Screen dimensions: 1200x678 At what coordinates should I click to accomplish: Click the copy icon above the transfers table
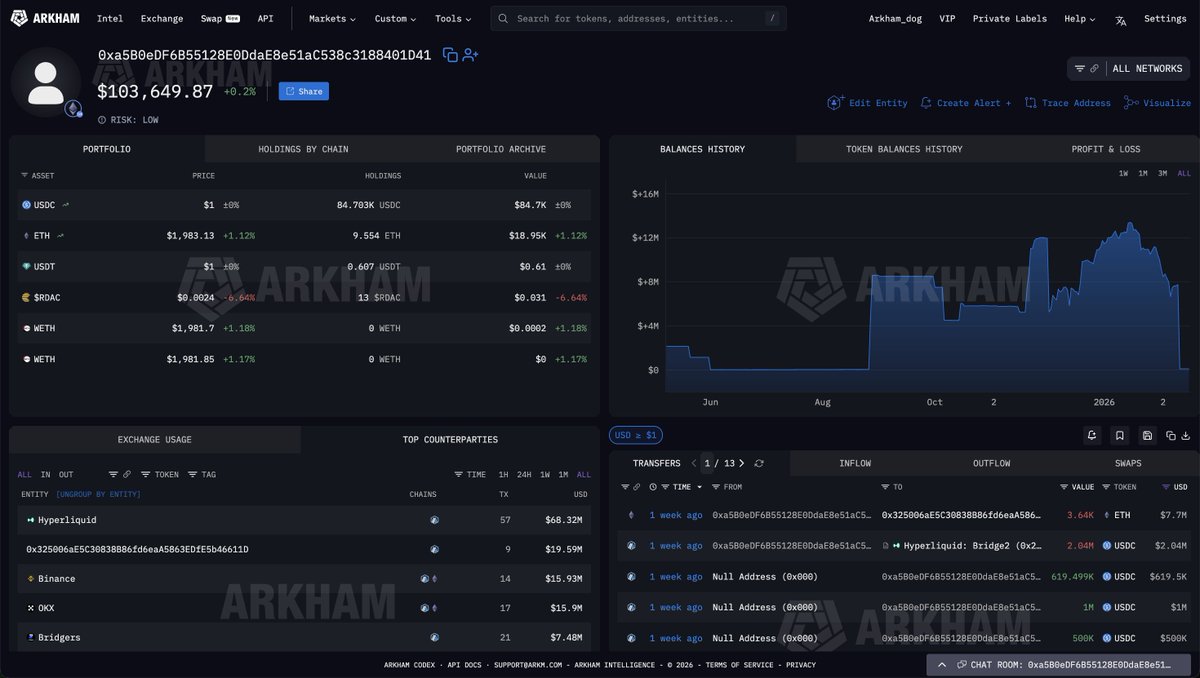click(x=1172, y=435)
